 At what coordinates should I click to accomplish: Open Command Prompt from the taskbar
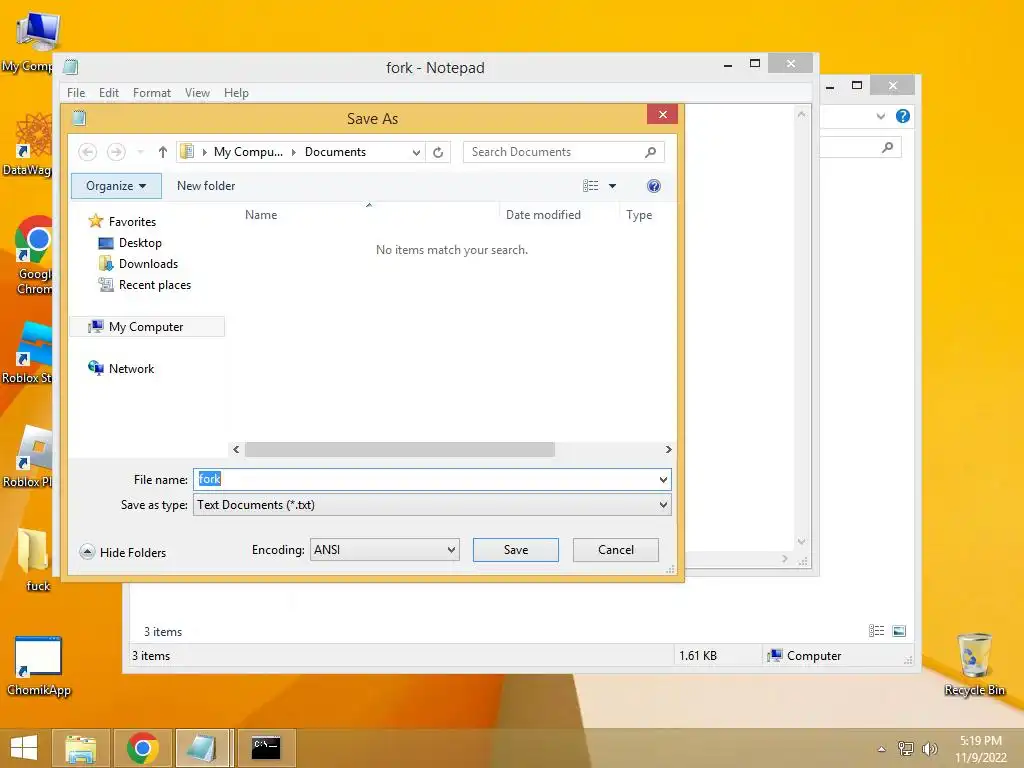click(266, 748)
